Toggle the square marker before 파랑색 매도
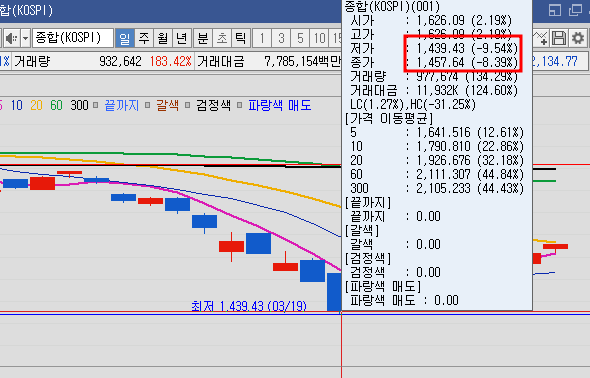The width and height of the screenshot is (590, 378). coord(239,105)
